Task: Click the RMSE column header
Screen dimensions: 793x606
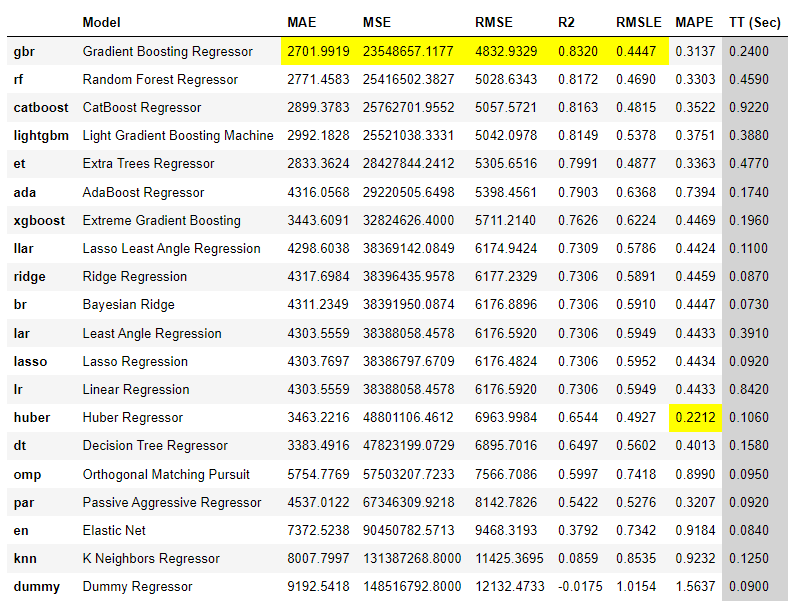Action: pos(494,22)
